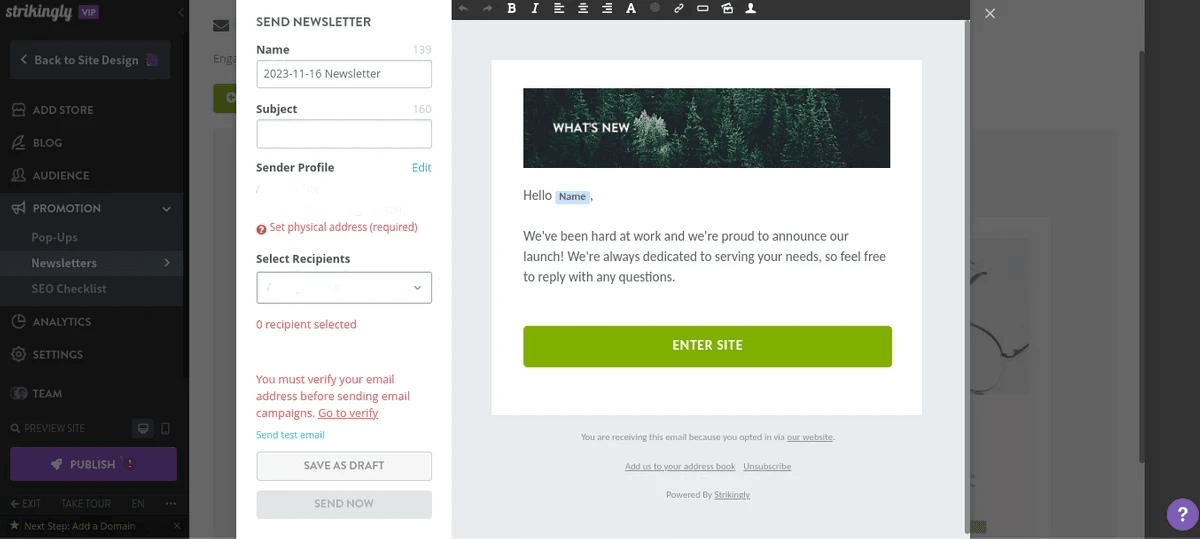Image resolution: width=1200 pixels, height=539 pixels.
Task: Align newsletter text to the right
Action: point(607,9)
